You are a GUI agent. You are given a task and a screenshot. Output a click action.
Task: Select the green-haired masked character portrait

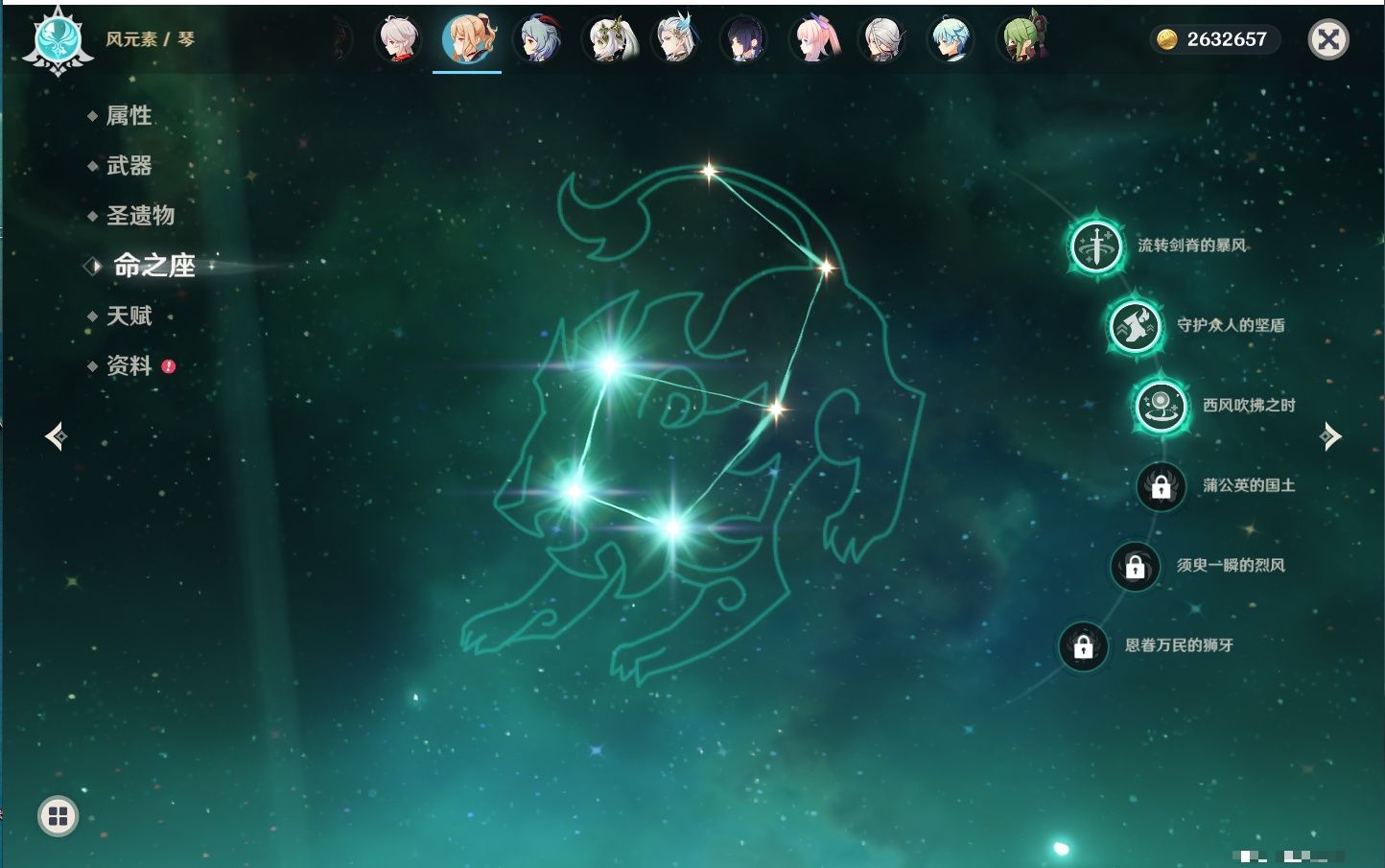pos(1022,38)
